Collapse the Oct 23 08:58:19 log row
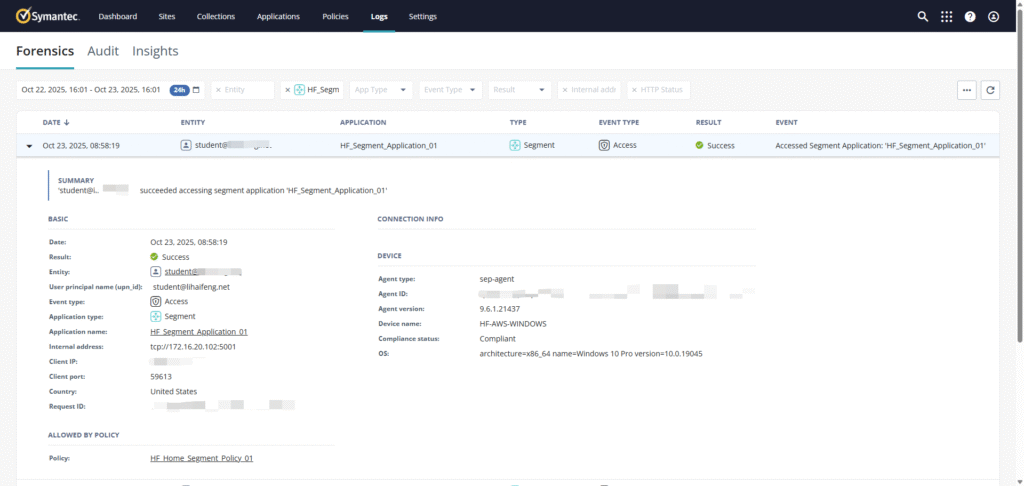1024x486 pixels. tap(29, 146)
